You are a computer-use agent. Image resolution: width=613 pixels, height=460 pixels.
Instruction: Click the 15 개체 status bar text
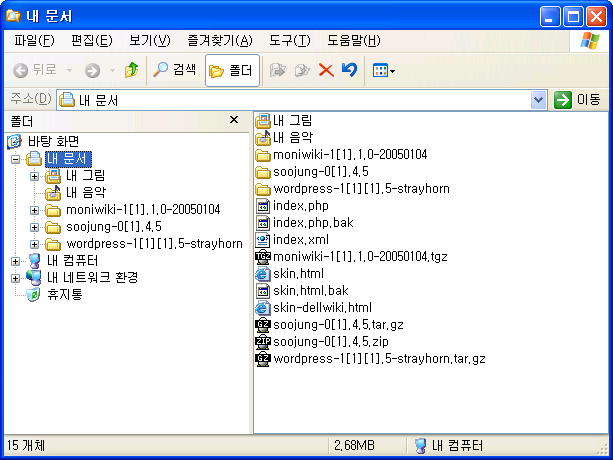[26, 445]
